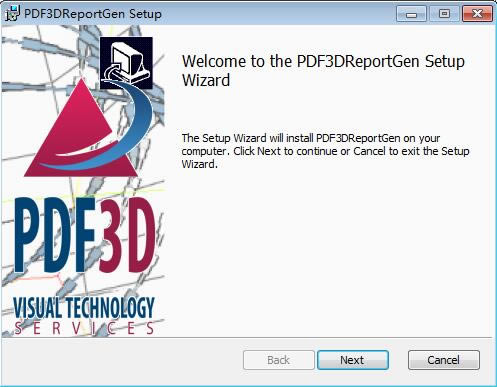Click the installer icon in title bar
The image size is (497, 387).
(x=13, y=13)
